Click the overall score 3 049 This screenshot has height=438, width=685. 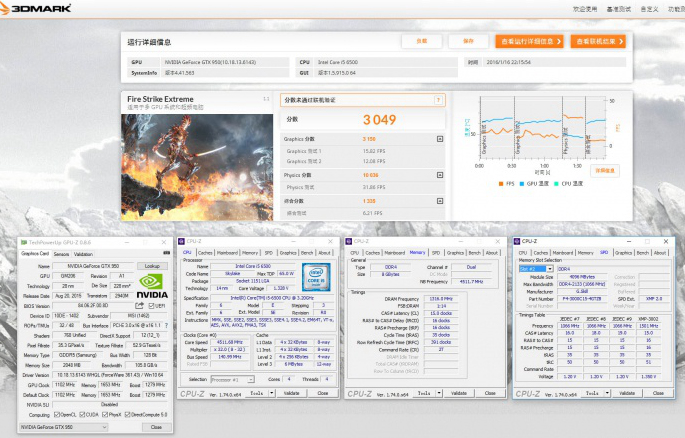click(x=379, y=120)
